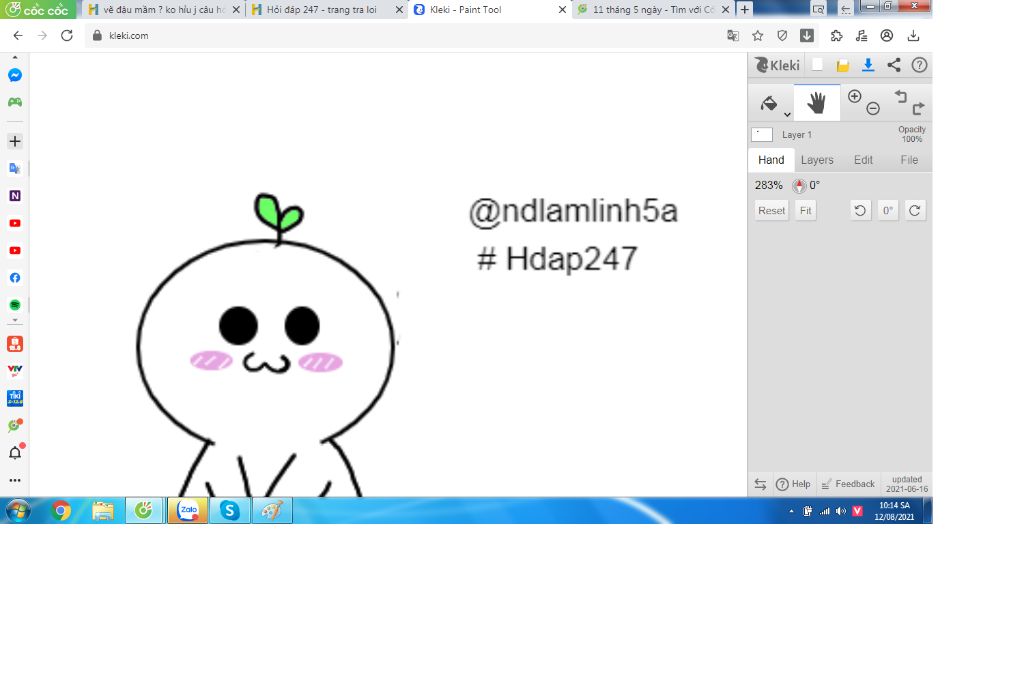Viewport: 1024px width, 700px height.
Task: Open the page translate icon
Action: click(x=733, y=35)
